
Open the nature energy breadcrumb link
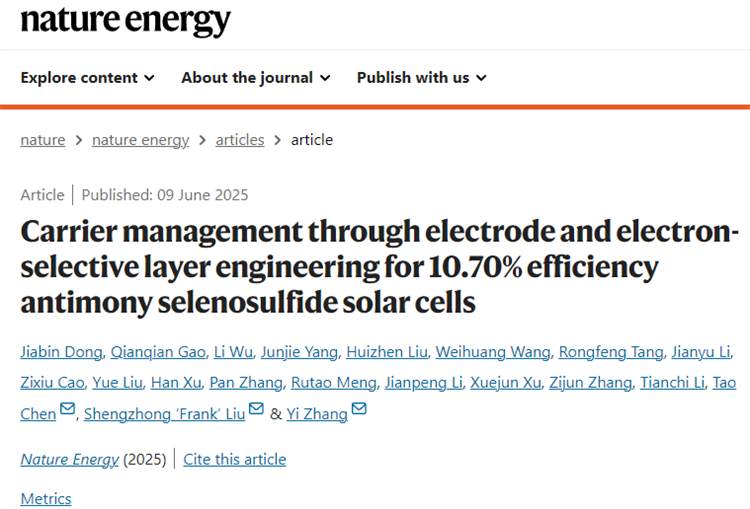click(141, 140)
